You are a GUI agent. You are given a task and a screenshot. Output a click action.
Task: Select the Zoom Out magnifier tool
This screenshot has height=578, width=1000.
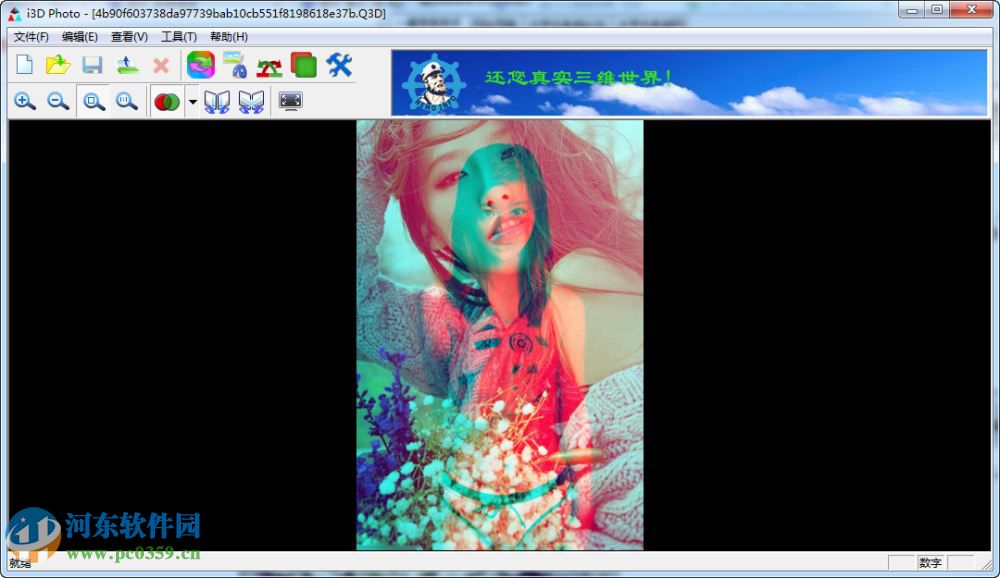coord(58,100)
